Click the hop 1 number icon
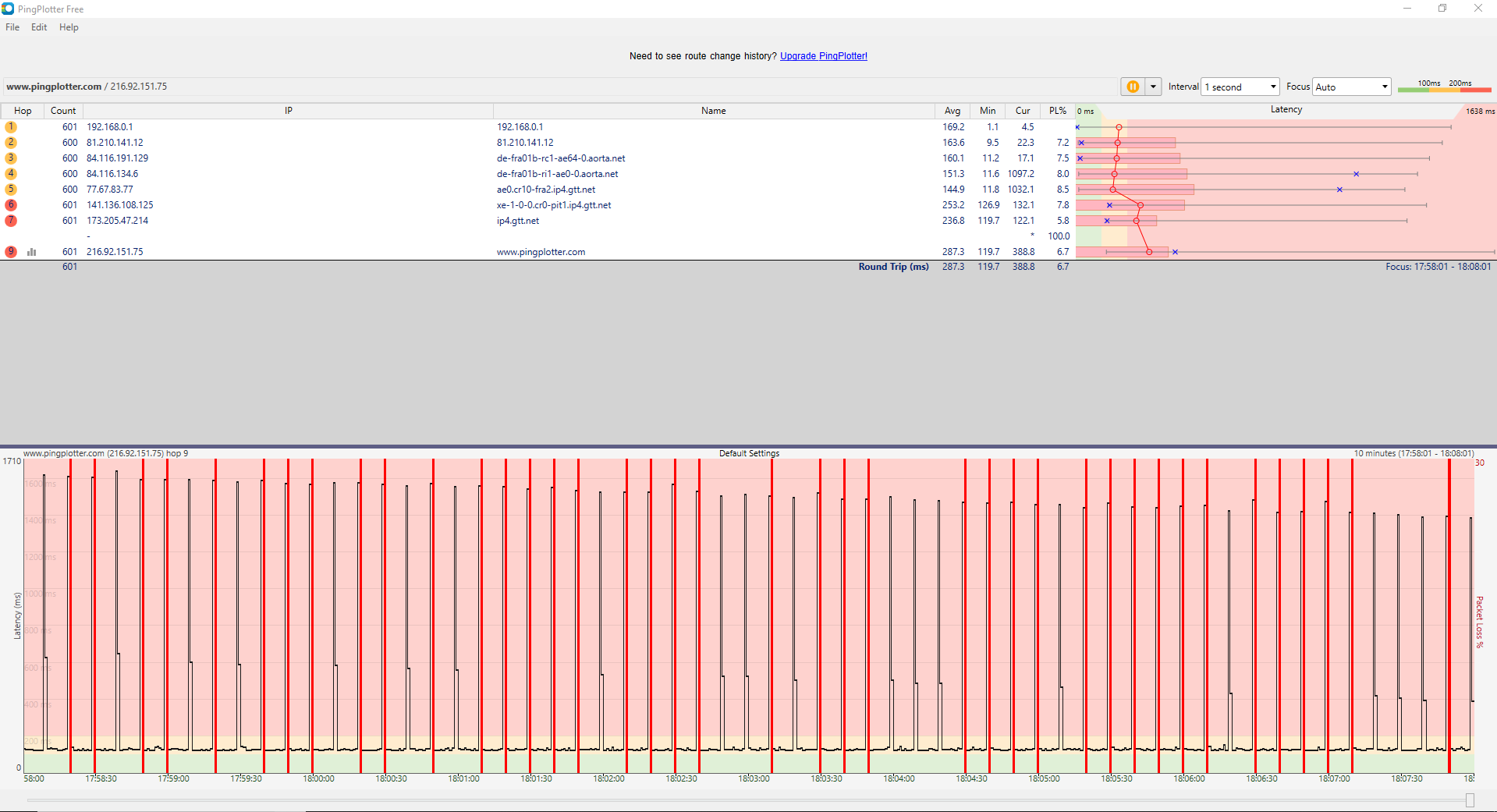Image resolution: width=1497 pixels, height=812 pixels. (11, 127)
